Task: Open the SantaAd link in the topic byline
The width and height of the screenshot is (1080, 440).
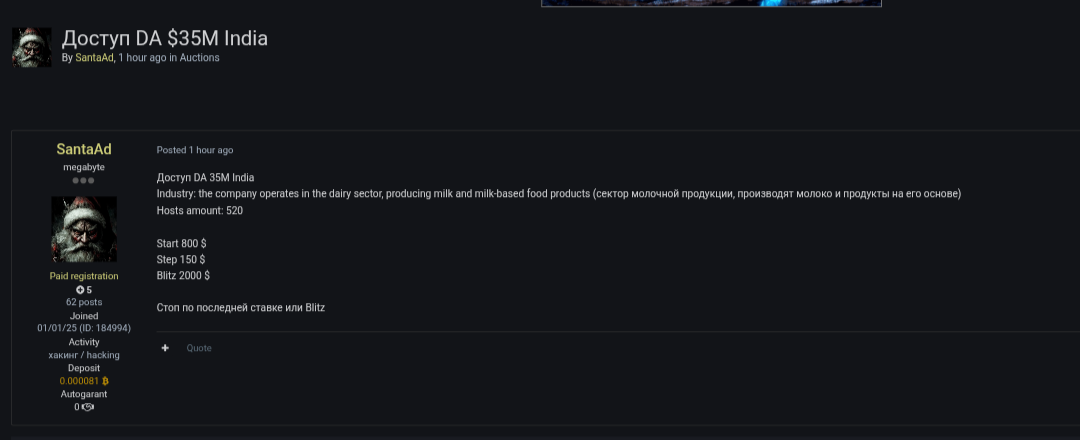Action: point(94,58)
